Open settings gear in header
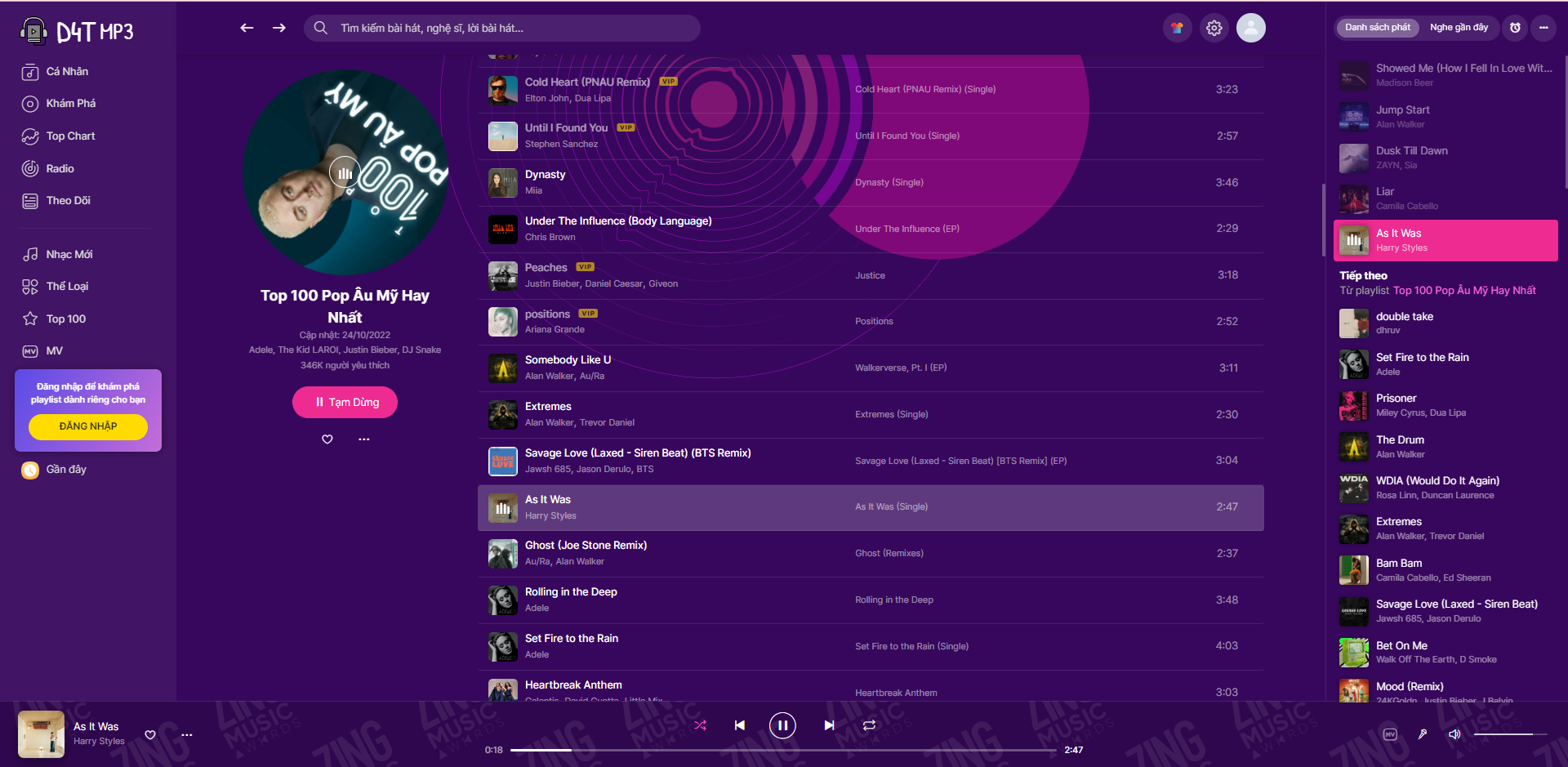The width and height of the screenshot is (1568, 767). (x=1214, y=28)
